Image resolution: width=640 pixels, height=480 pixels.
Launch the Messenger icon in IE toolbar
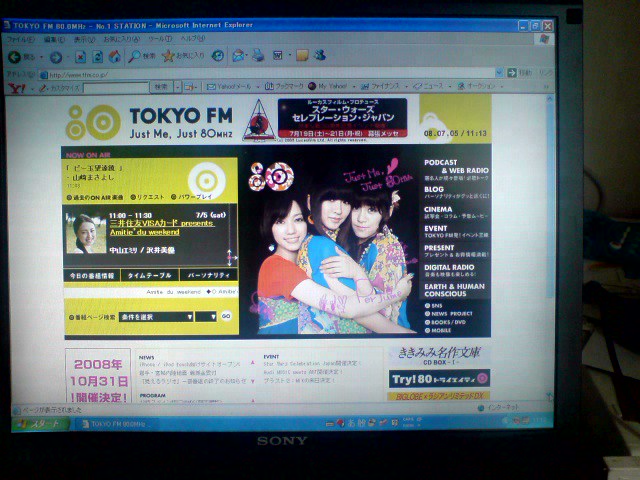click(320, 54)
